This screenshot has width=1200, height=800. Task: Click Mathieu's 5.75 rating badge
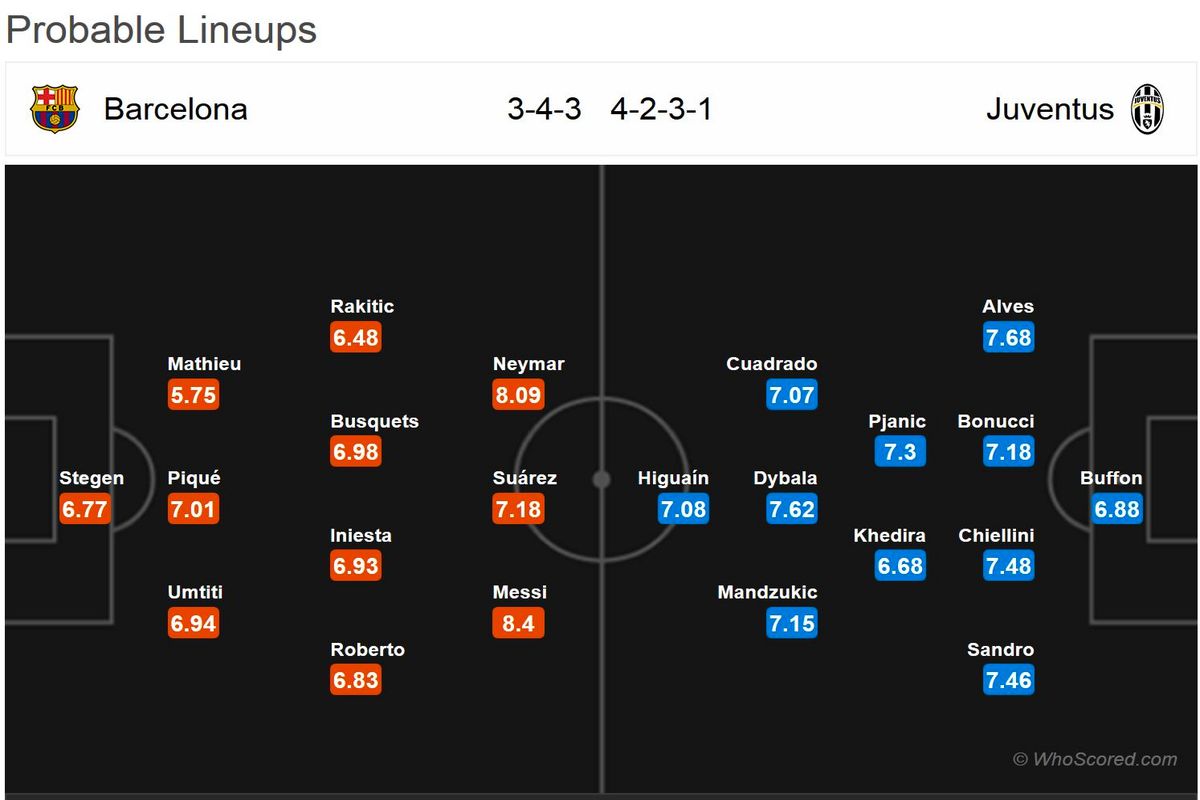193,395
